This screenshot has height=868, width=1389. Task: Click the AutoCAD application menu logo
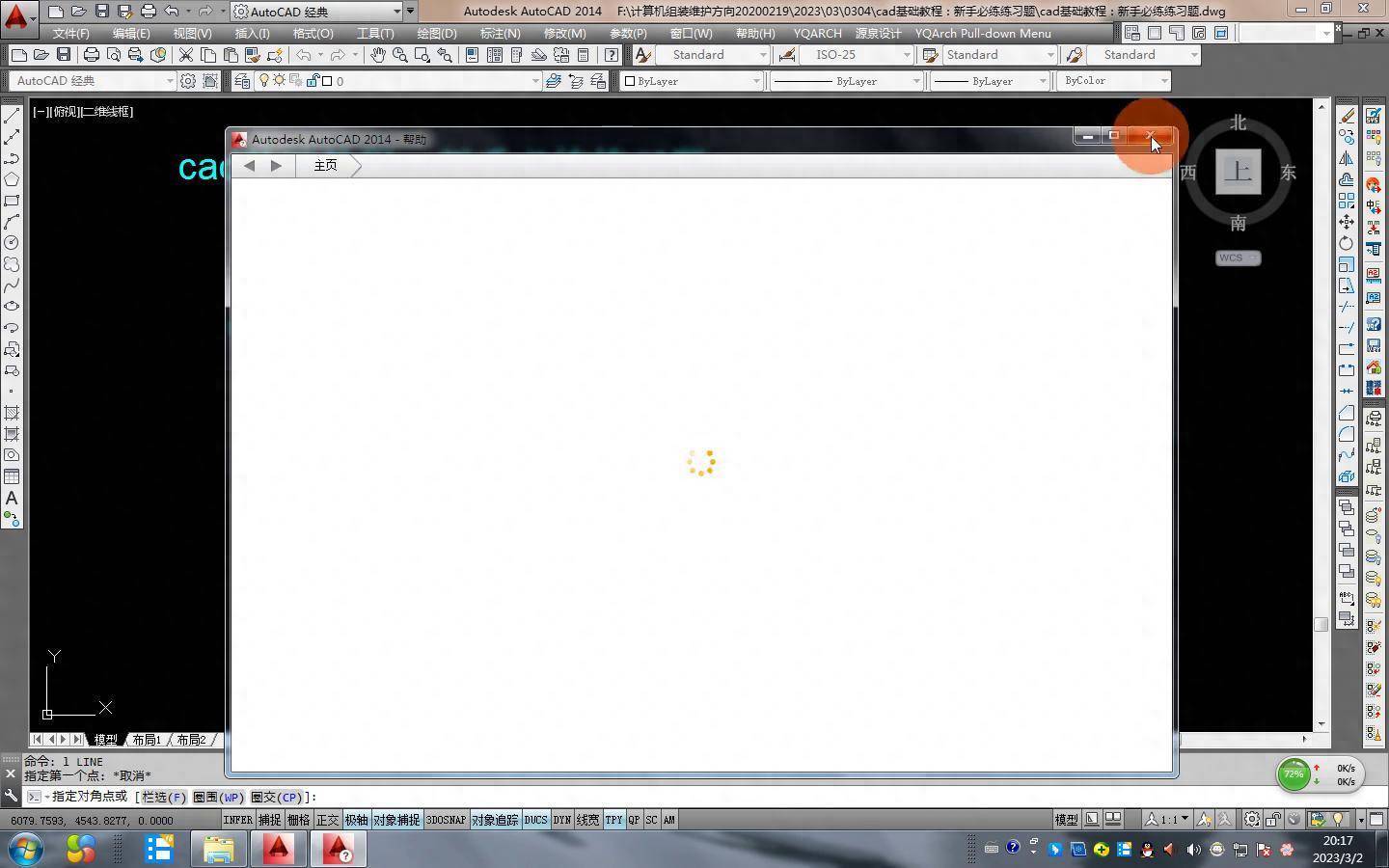(x=16, y=16)
